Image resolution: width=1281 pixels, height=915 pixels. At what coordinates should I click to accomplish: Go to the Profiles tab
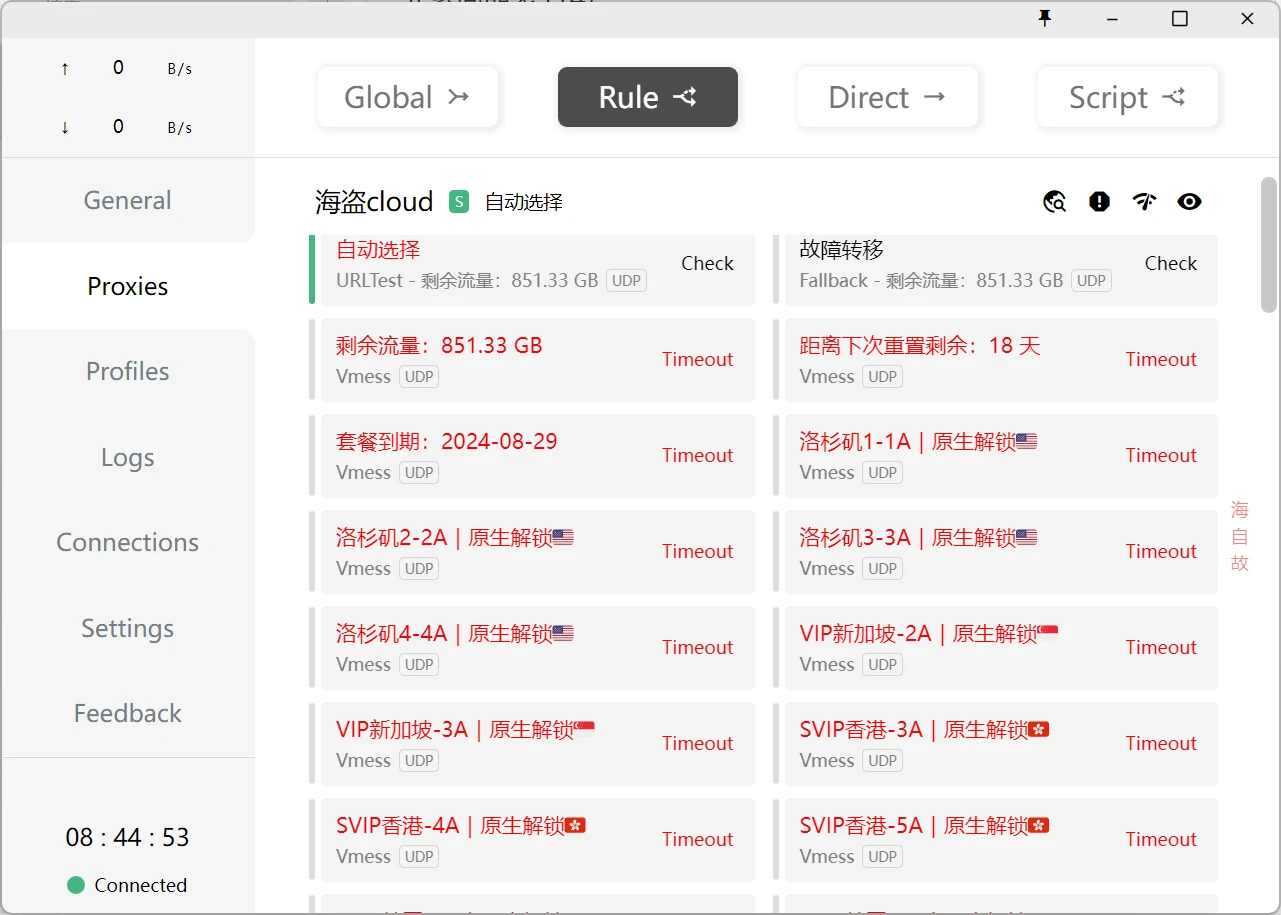point(128,371)
